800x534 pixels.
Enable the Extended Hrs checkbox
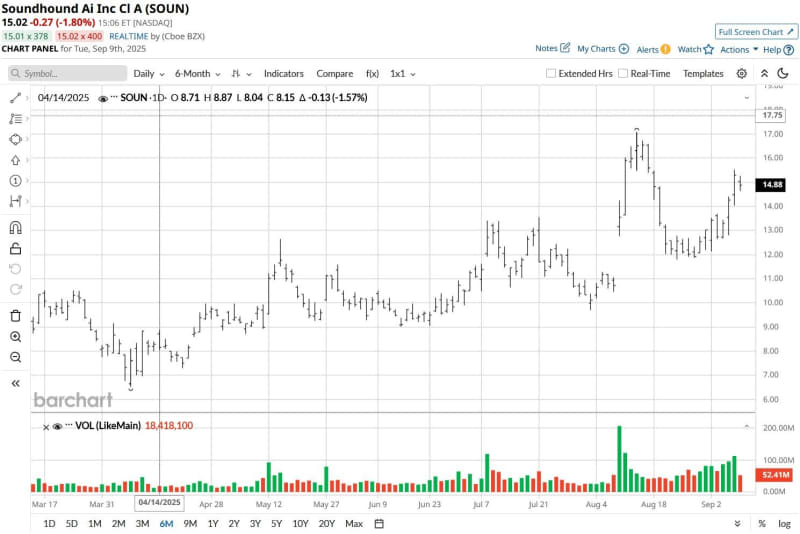[x=551, y=73]
